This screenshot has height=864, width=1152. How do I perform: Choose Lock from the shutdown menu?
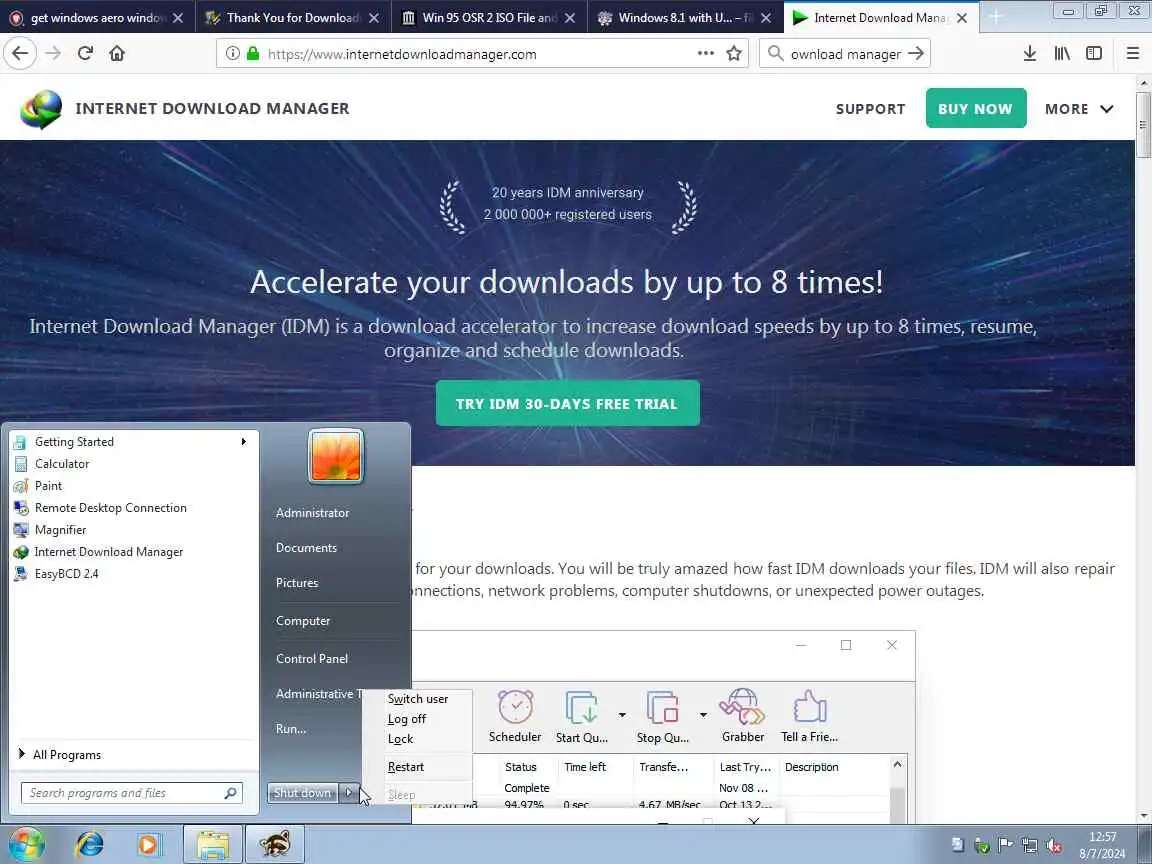[x=400, y=738]
